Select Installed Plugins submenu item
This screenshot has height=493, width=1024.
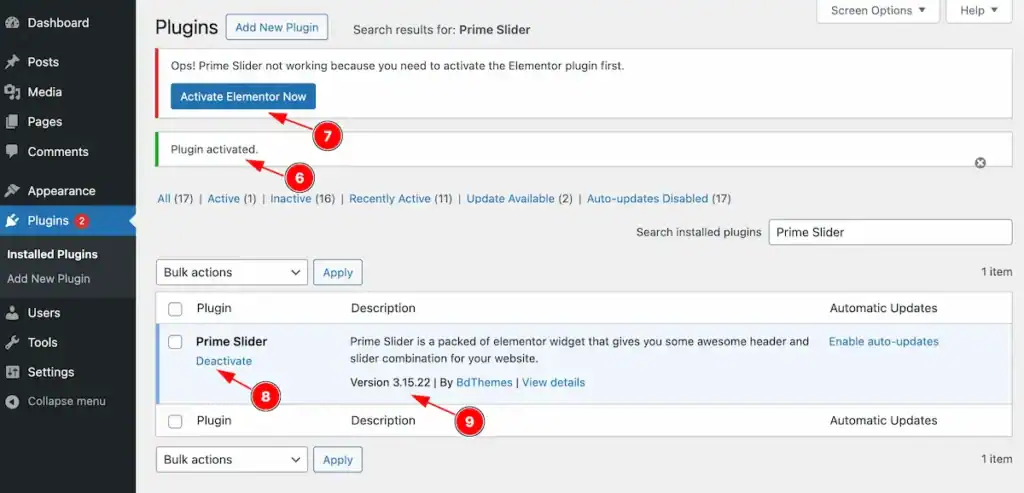click(x=52, y=255)
